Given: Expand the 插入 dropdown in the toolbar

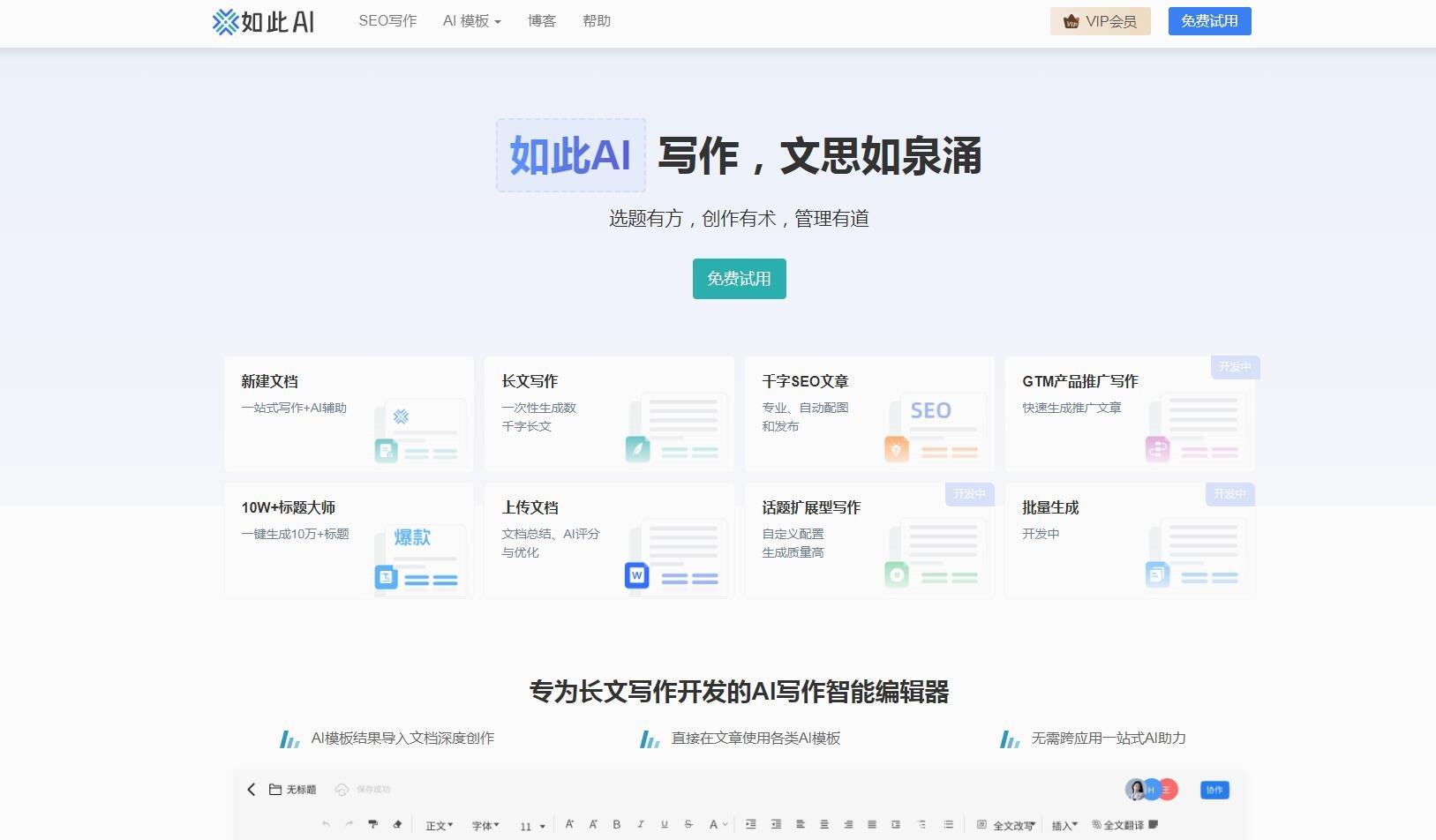Looking at the screenshot, I should (x=1065, y=824).
